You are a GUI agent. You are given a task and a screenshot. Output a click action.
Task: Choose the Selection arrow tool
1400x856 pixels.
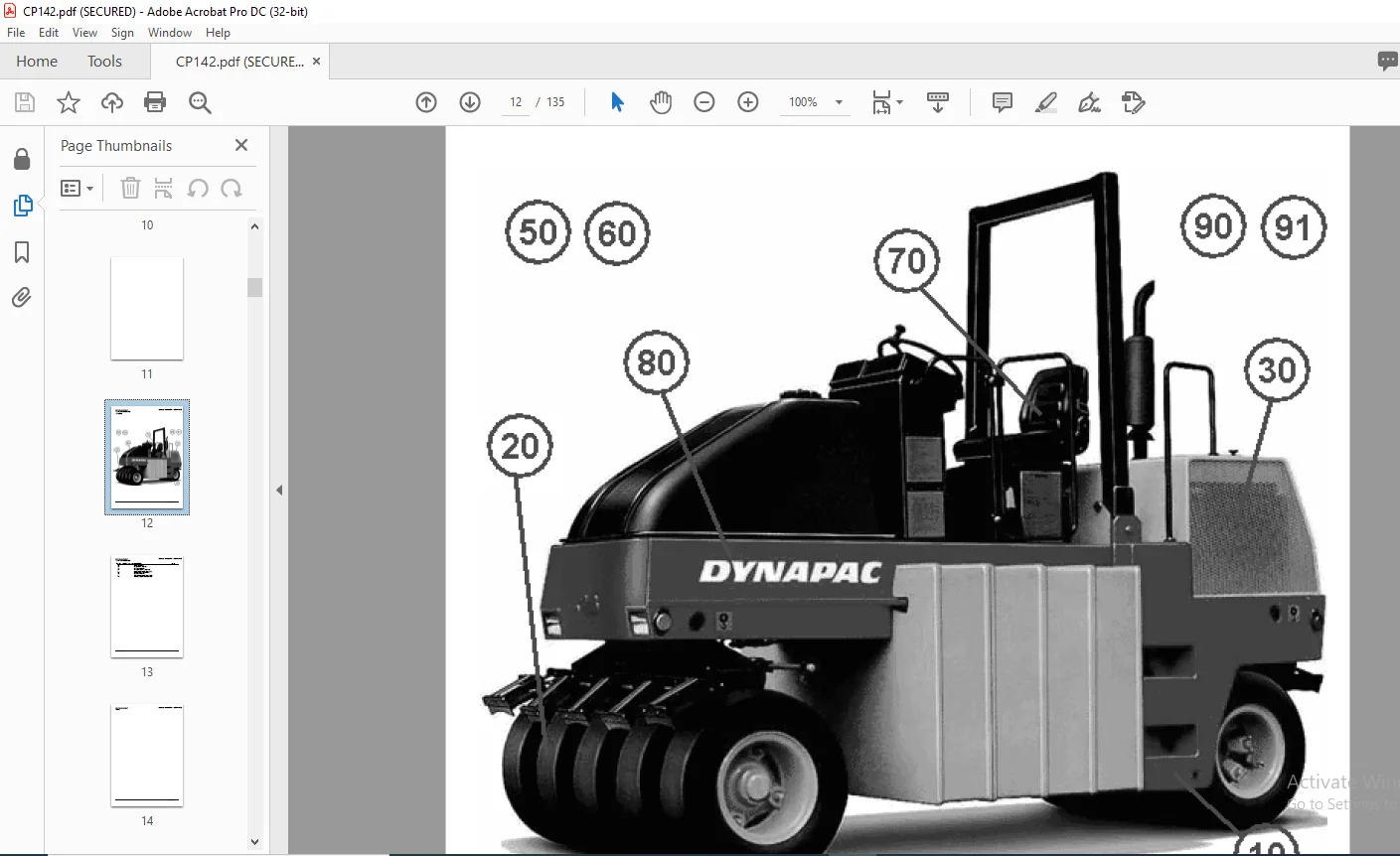coord(617,102)
